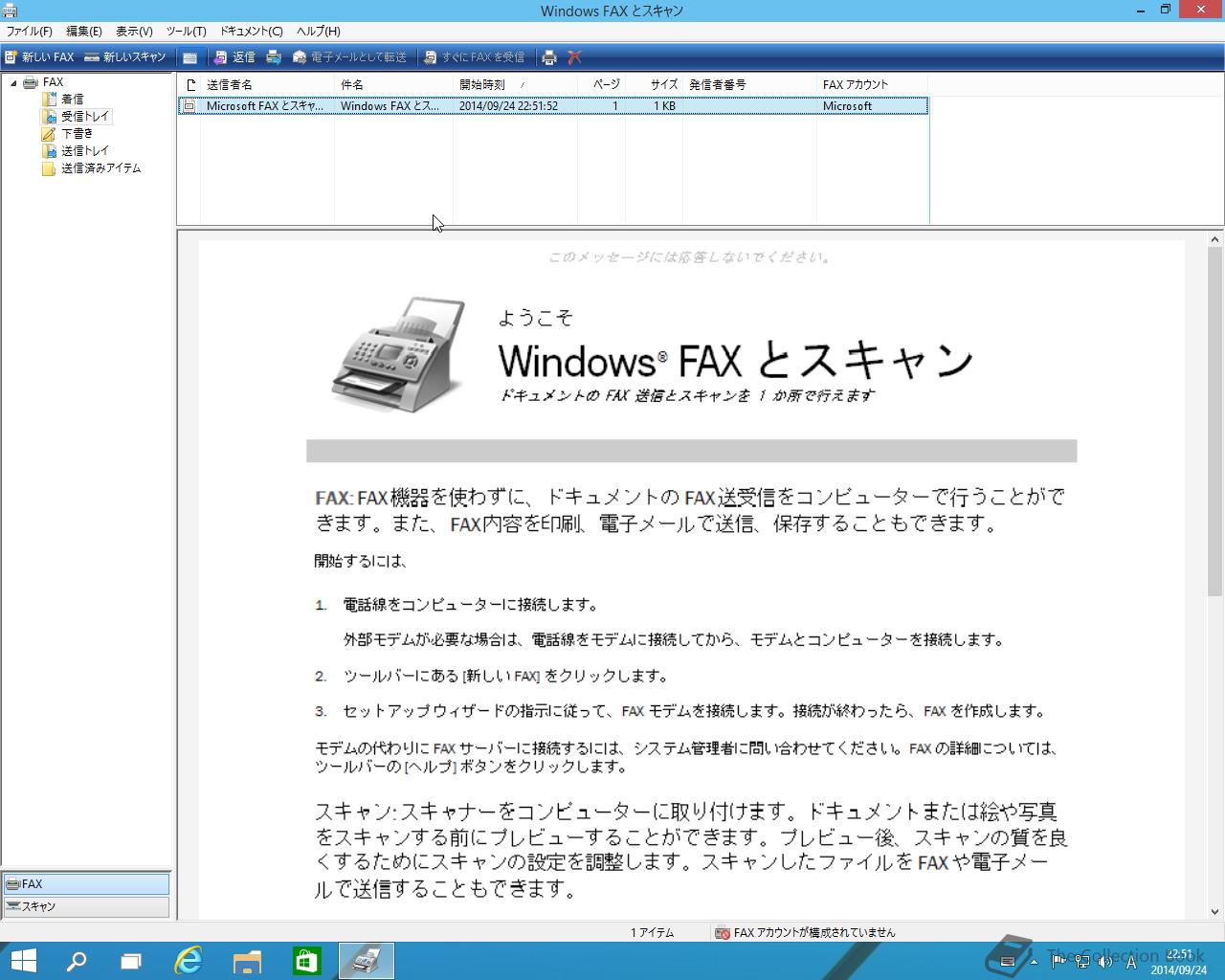
Task: Launch Internet Explorer from taskbar
Action: pos(189,961)
